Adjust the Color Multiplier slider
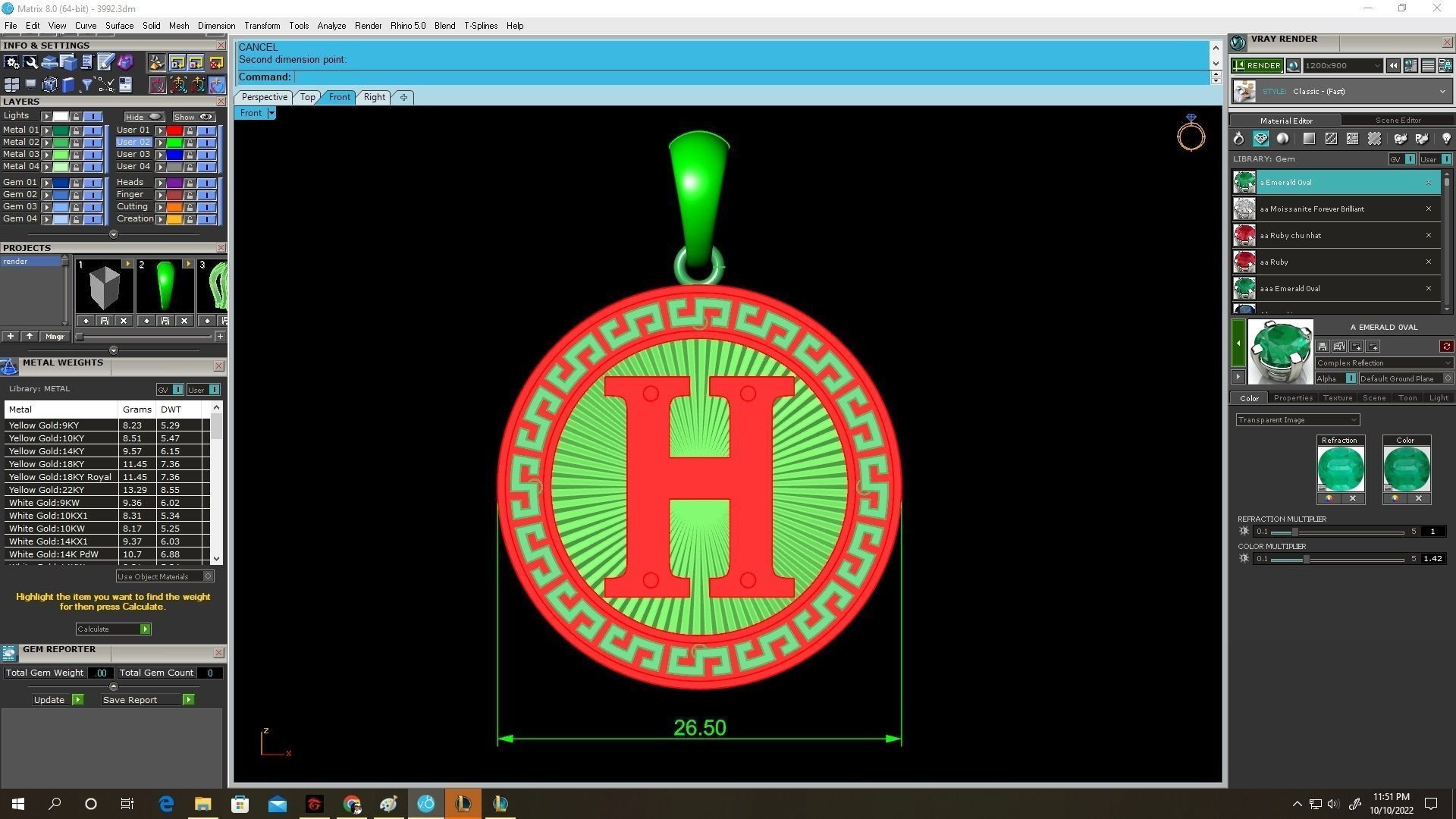The height and width of the screenshot is (819, 1456). click(1306, 559)
